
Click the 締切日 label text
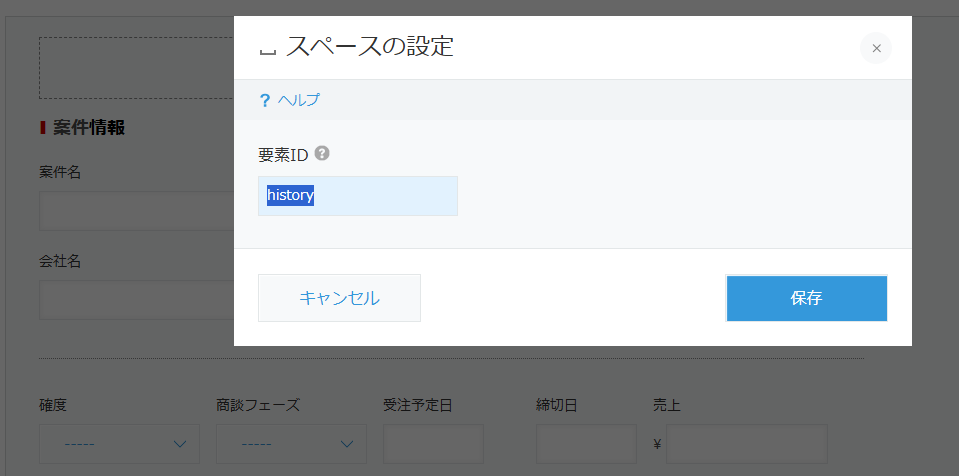[x=557, y=405]
